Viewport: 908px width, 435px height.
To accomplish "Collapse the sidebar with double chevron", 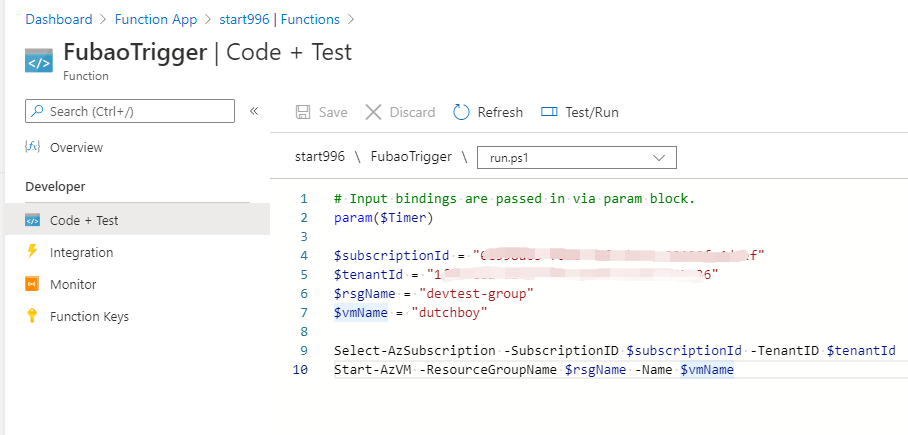I will [x=254, y=111].
